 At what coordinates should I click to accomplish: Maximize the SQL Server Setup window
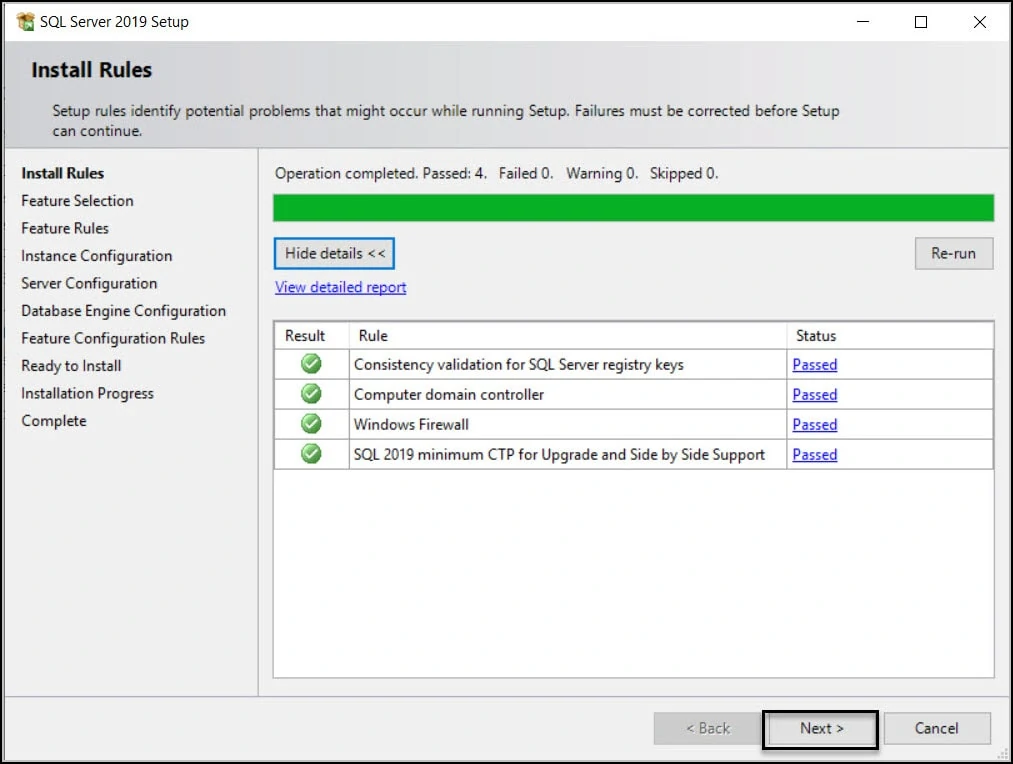pyautogui.click(x=921, y=21)
